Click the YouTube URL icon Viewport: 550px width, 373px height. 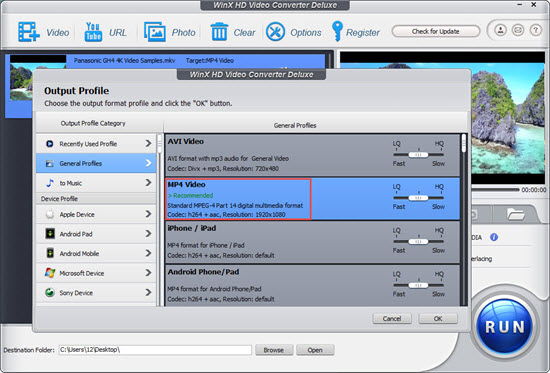(x=93, y=32)
